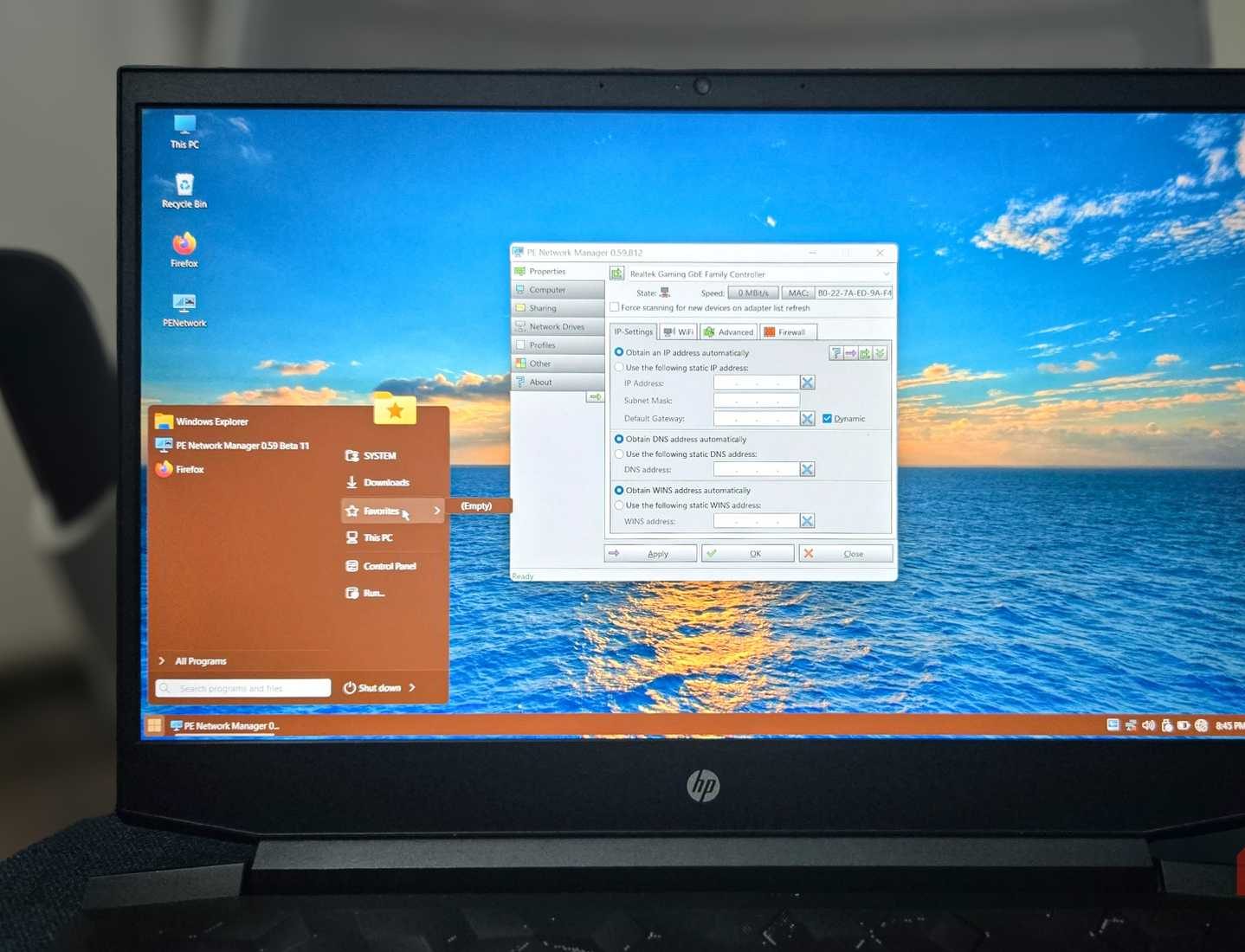
Task: Click the volume icon in the system tray
Action: click(1147, 725)
